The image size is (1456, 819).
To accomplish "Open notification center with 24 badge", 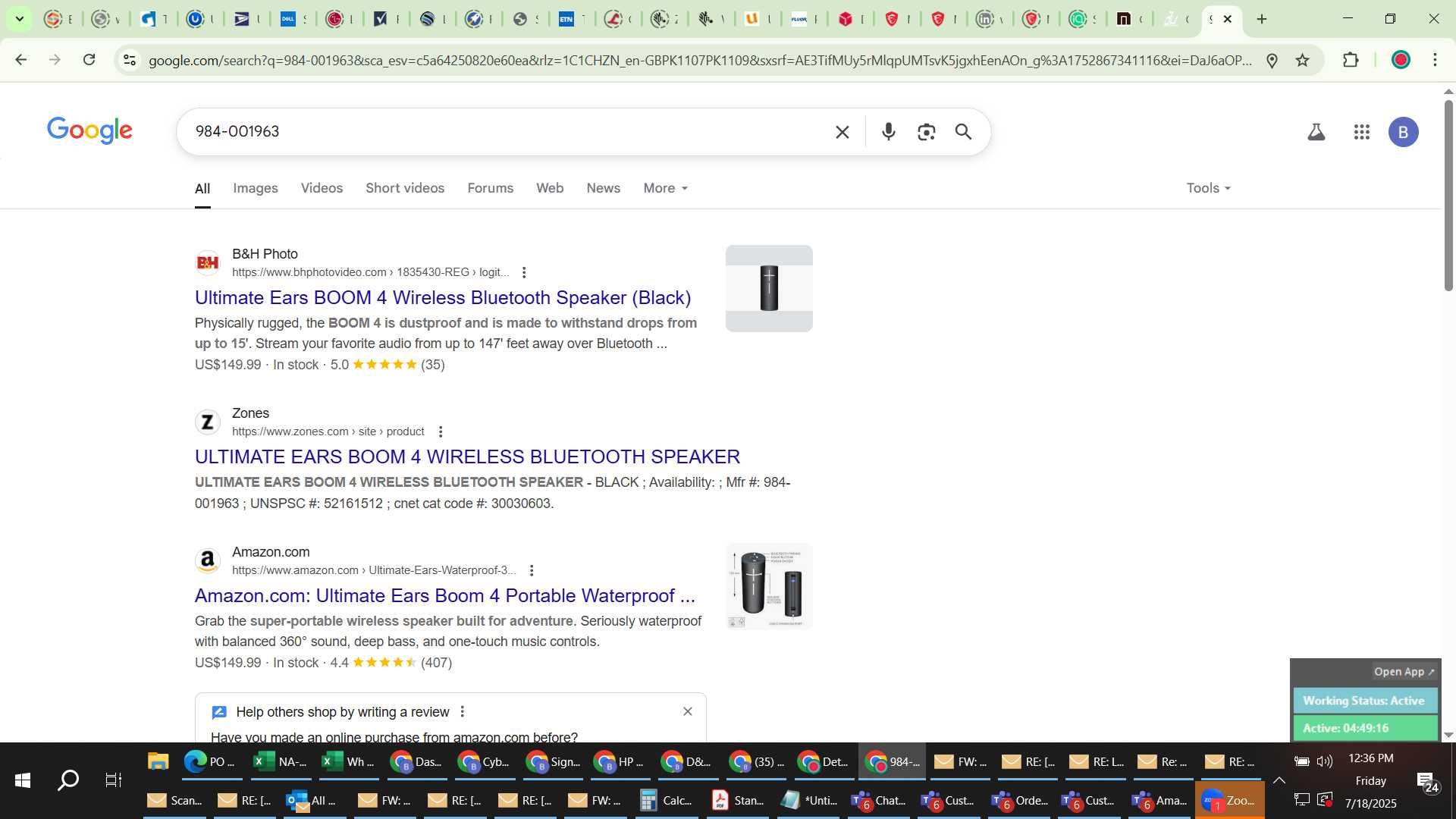I will coord(1427,782).
